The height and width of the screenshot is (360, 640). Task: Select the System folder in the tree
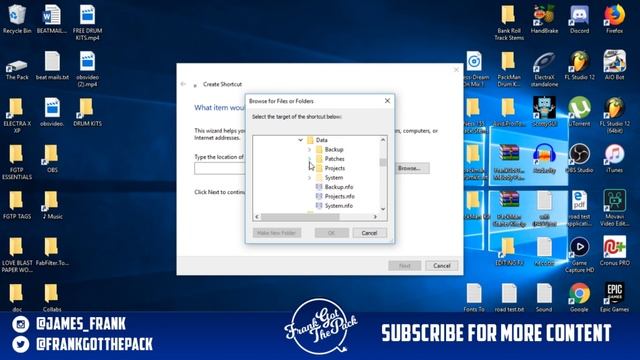(329, 178)
